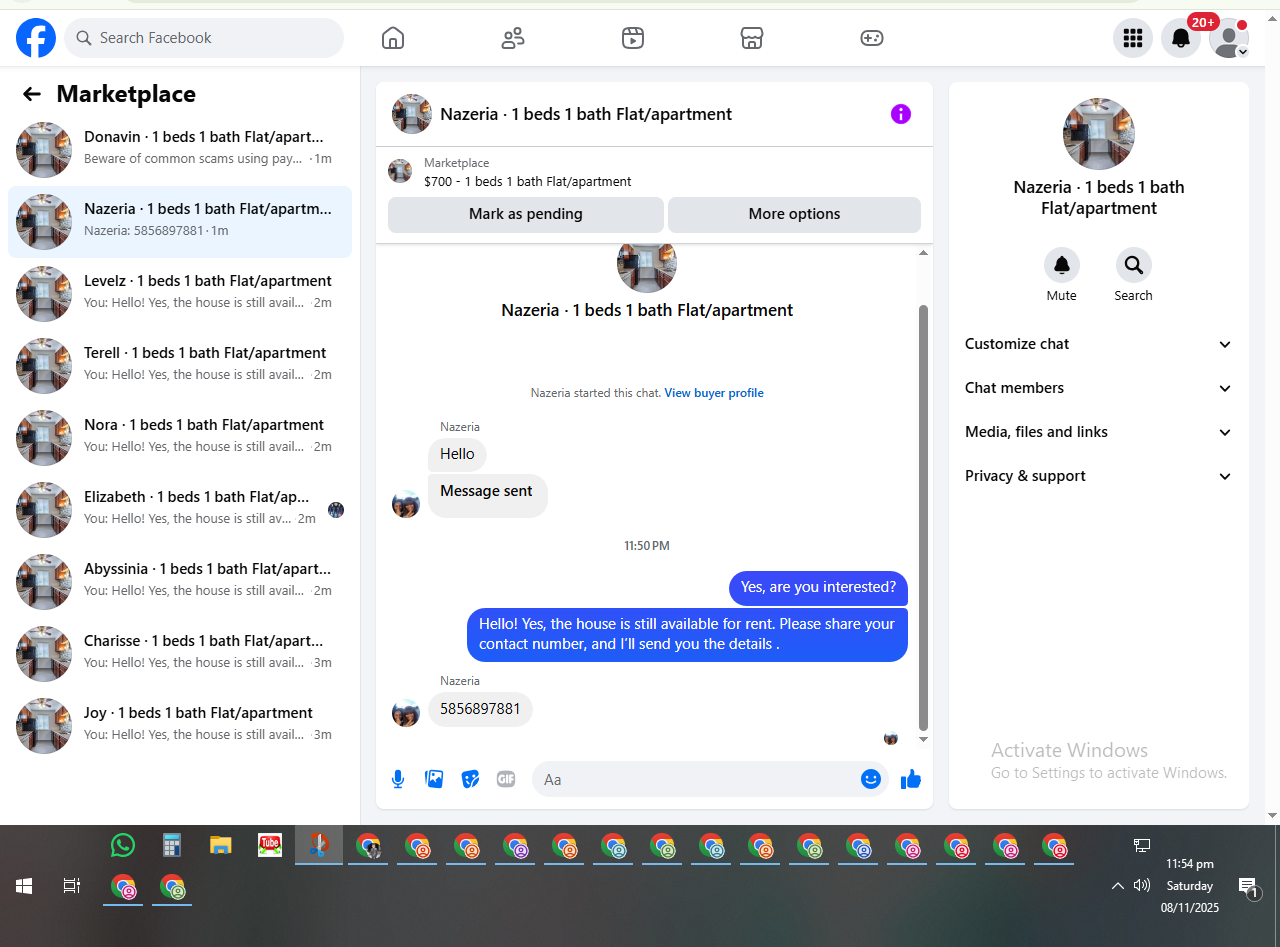Open the Elizabeth conversation

click(180, 510)
